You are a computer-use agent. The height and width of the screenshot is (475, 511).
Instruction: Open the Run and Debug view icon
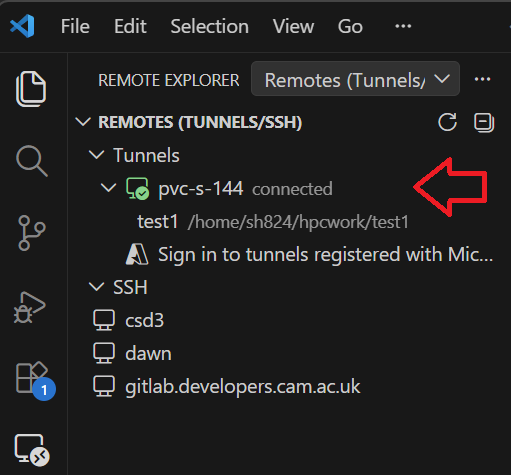pyautogui.click(x=30, y=307)
